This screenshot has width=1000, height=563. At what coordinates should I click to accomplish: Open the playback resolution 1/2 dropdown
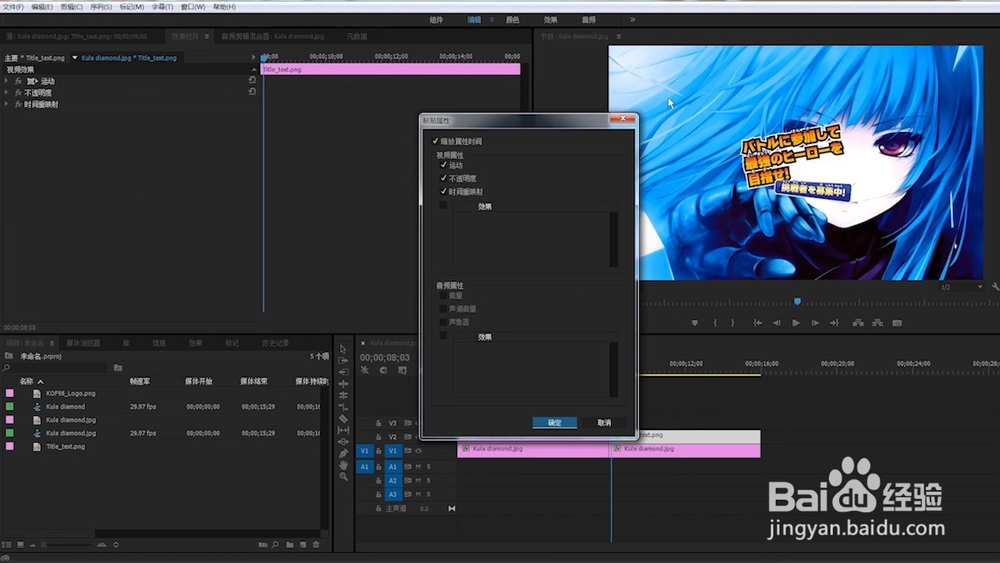(x=962, y=288)
